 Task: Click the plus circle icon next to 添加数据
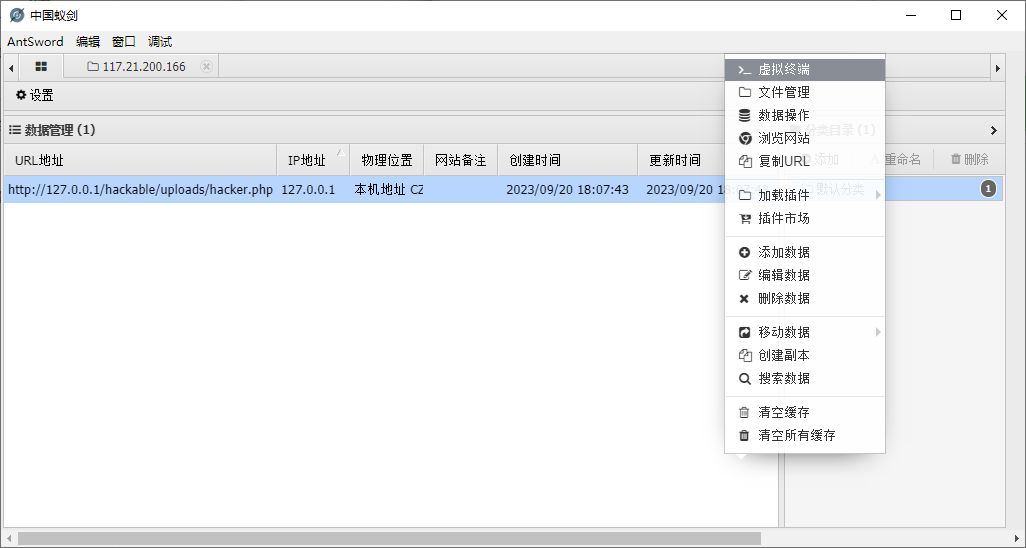point(744,252)
